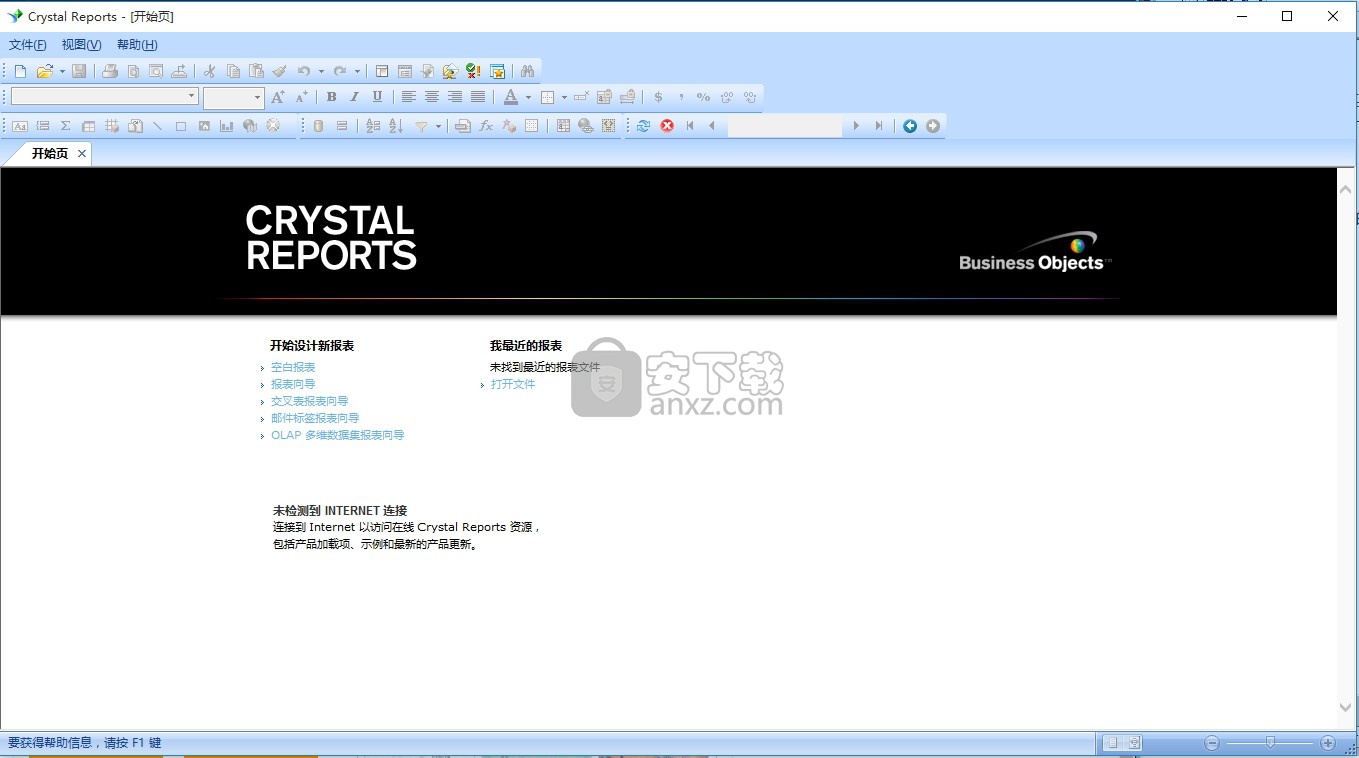Click the Refresh report data icon
The height and width of the screenshot is (758, 1359).
pyautogui.click(x=643, y=126)
